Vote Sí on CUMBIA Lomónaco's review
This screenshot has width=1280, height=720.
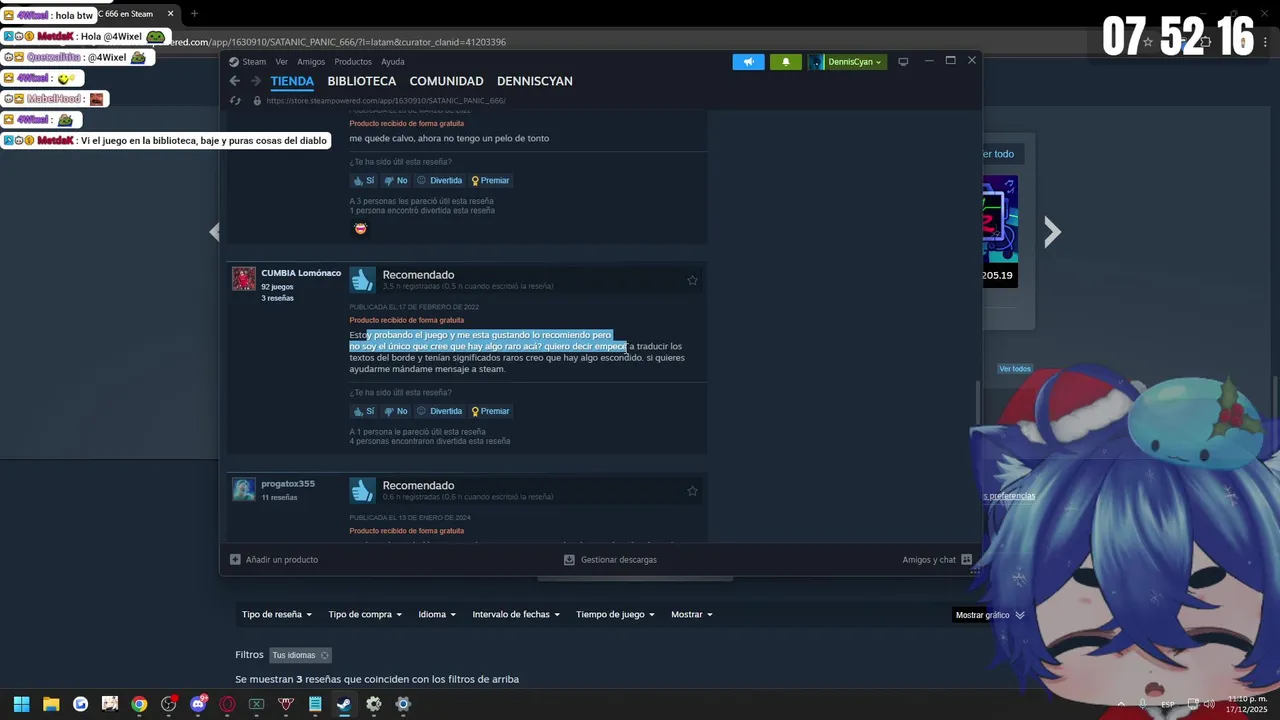363,411
